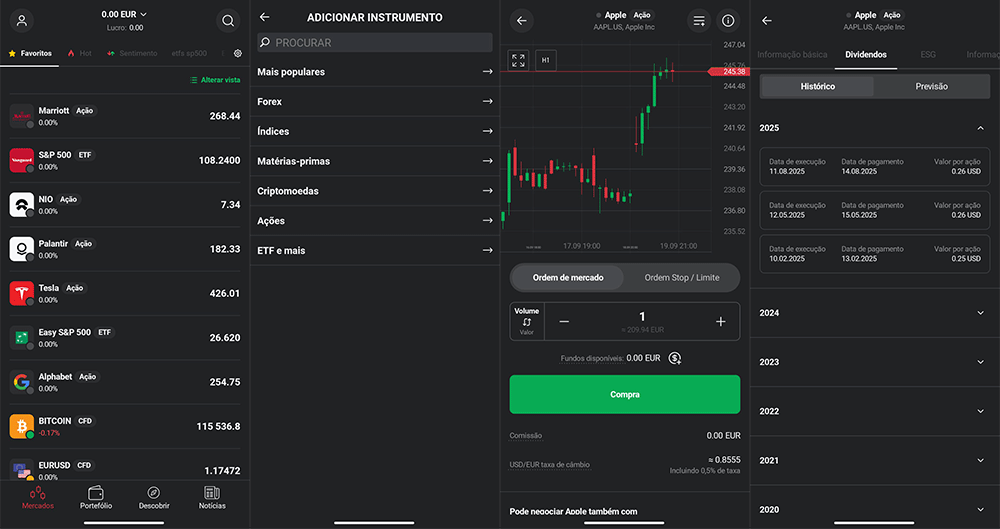Open the NIO stock logo
Viewport: 1000px width, 529px height.
point(22,205)
